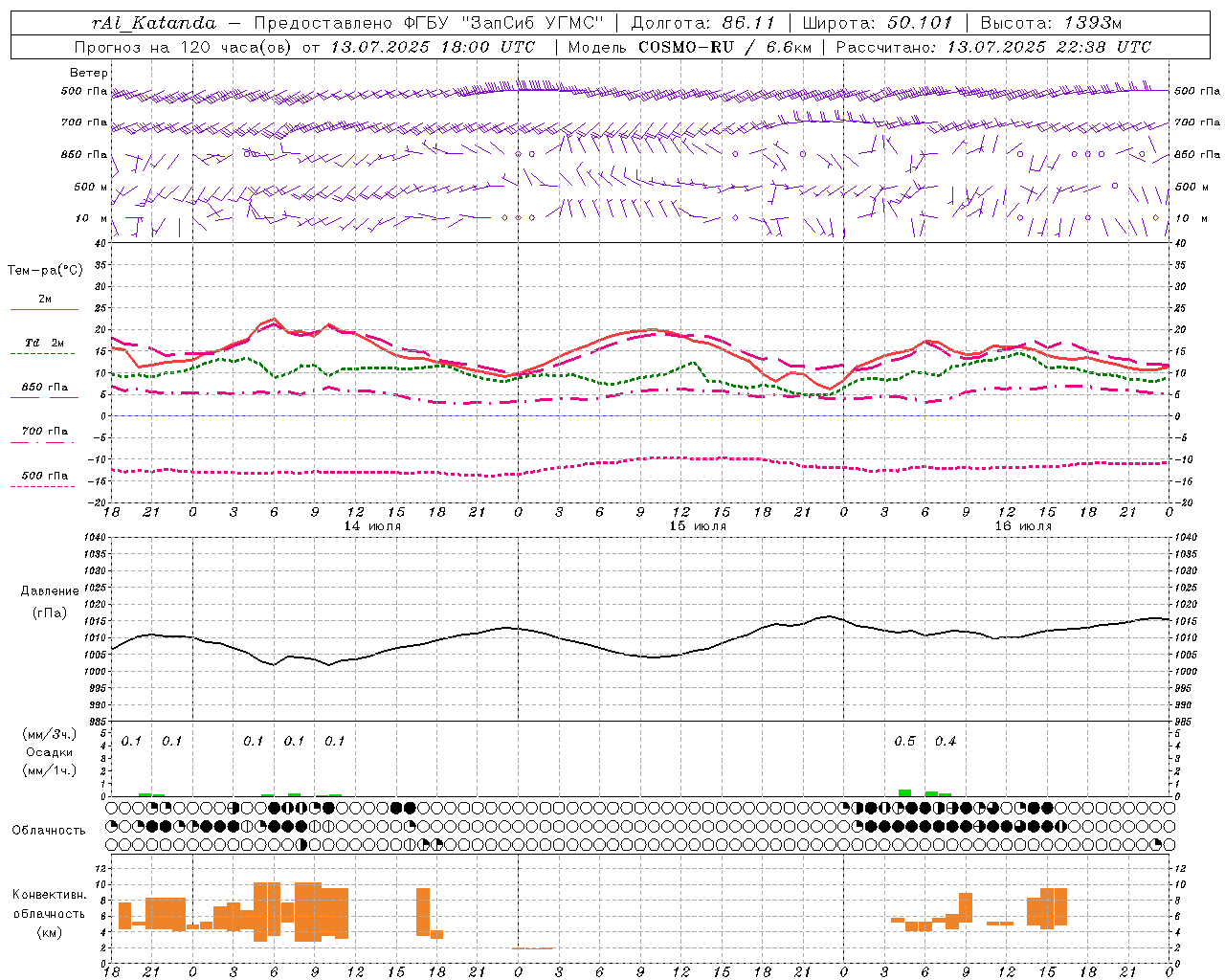Image resolution: width=1225 pixels, height=980 pixels.
Task: Click the (гПа) unit under Давление
Action: point(50,613)
